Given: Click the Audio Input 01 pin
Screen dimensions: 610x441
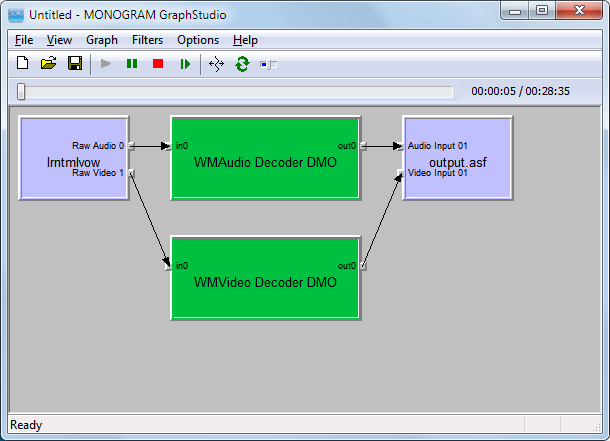Looking at the screenshot, I should tap(400, 146).
